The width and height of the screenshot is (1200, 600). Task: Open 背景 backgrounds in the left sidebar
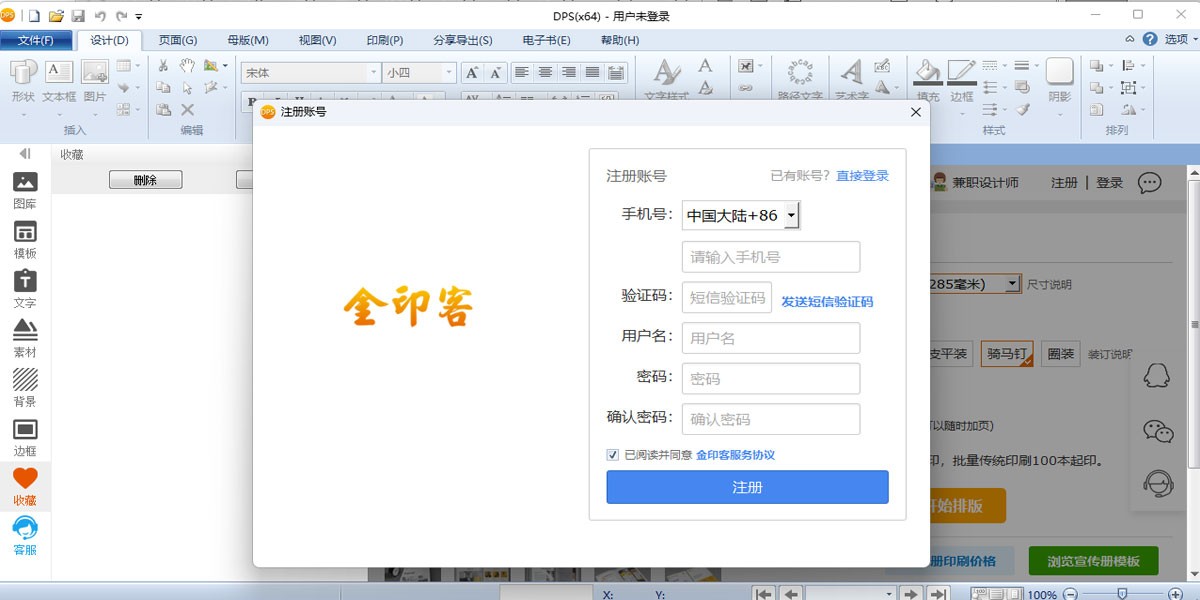tap(25, 388)
